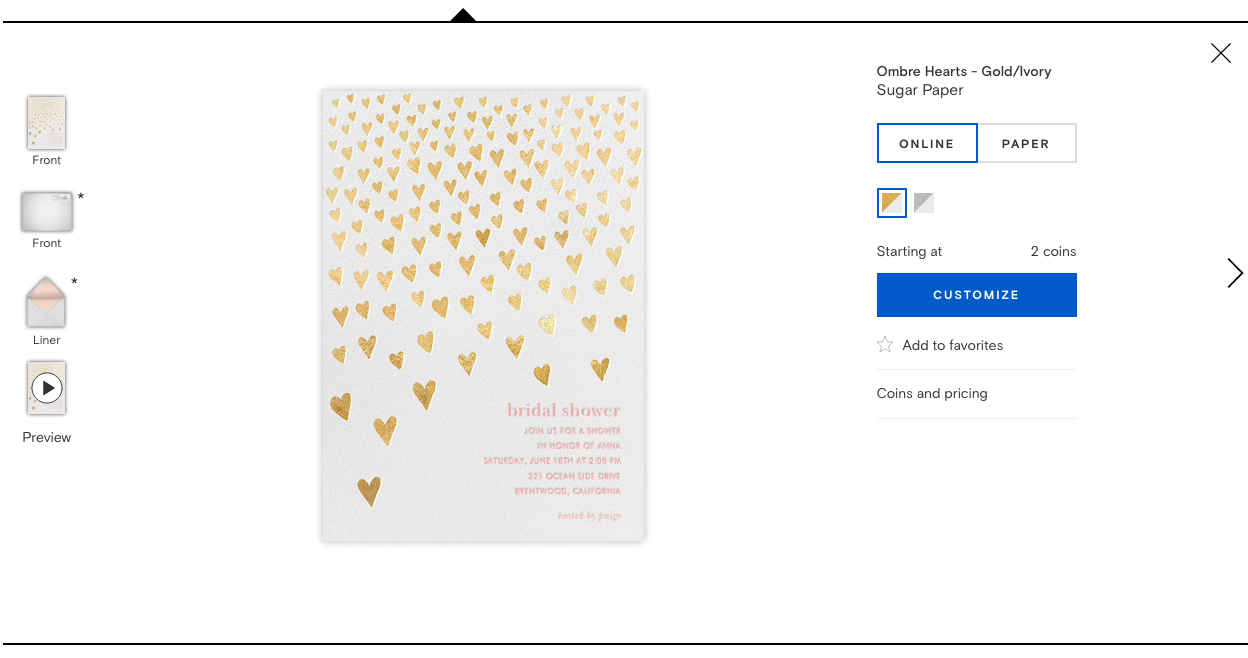The width and height of the screenshot is (1248, 658).
Task: Click the Ombre Hearts - Gold/Ivory title
Action: pos(964,71)
